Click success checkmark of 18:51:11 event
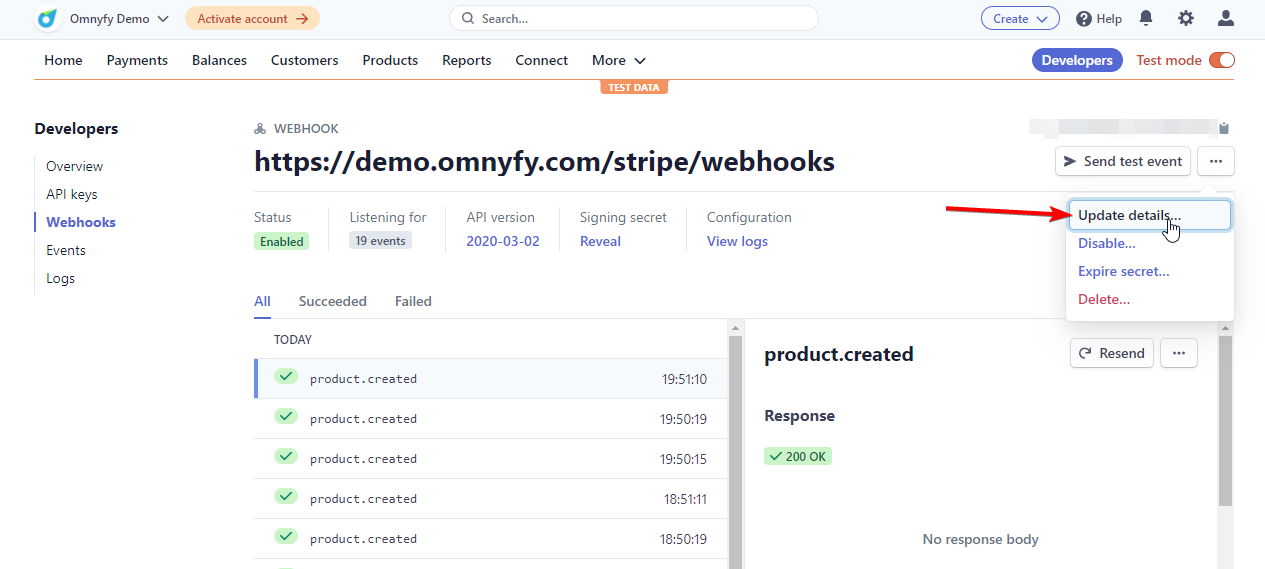 [286, 496]
